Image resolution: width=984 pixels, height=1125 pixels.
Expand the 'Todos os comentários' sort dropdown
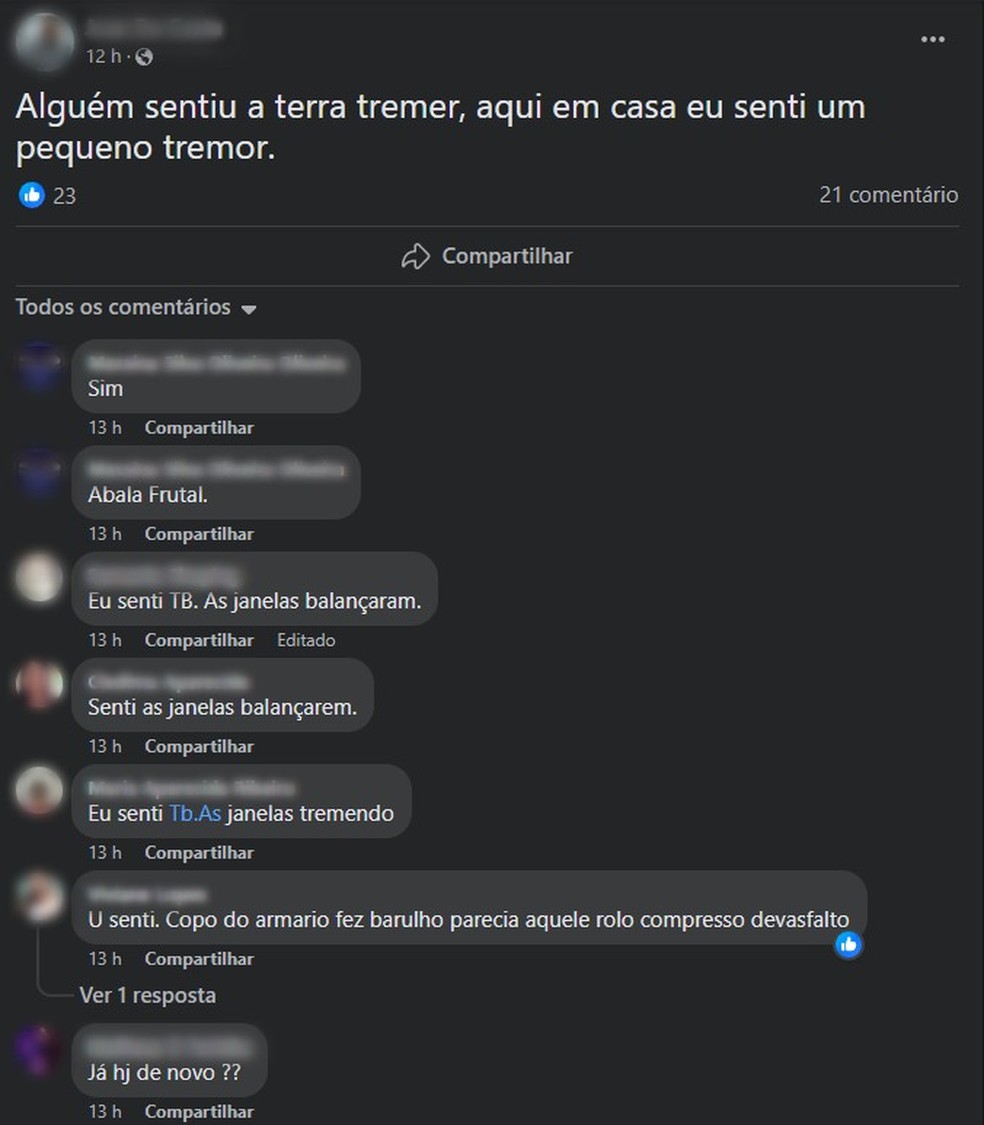tap(136, 307)
